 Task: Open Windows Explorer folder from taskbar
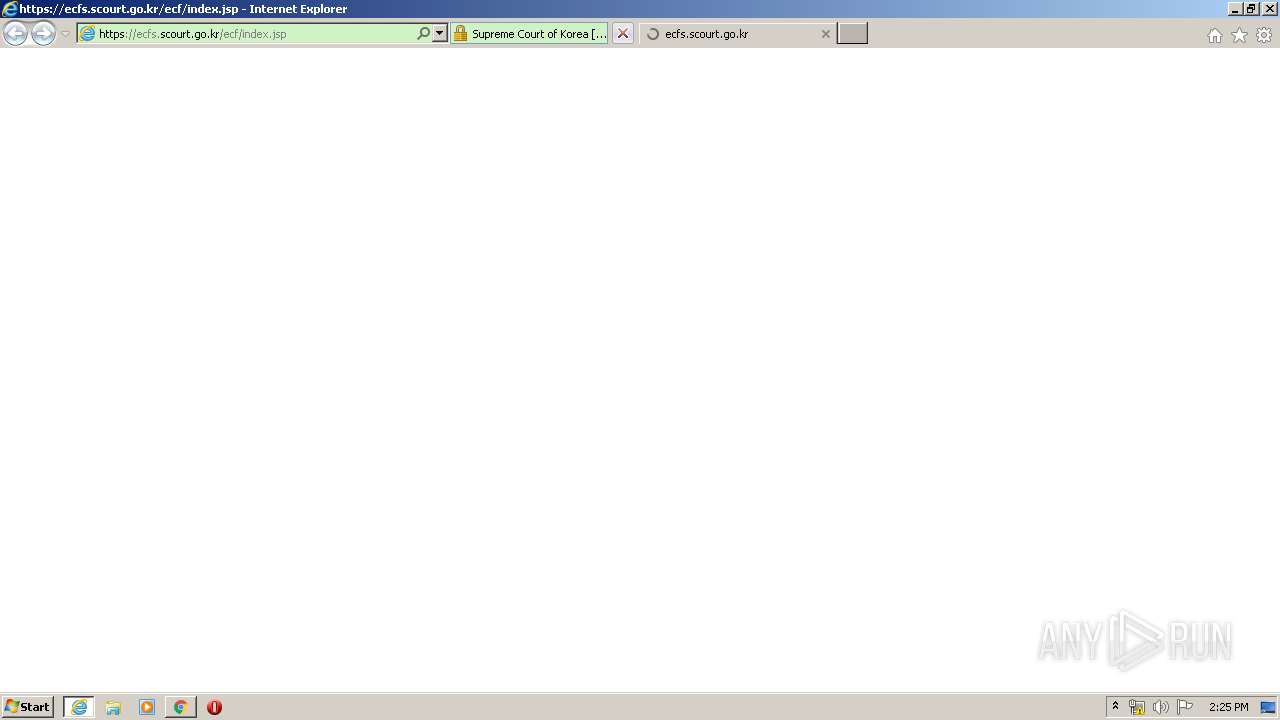[x=113, y=707]
